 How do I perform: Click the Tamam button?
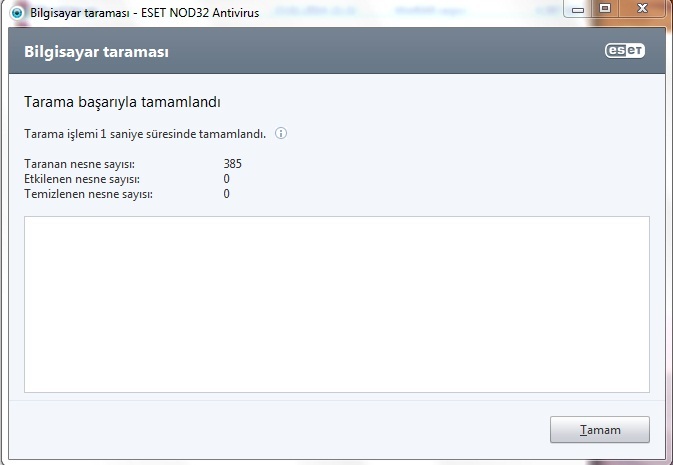pyautogui.click(x=600, y=429)
